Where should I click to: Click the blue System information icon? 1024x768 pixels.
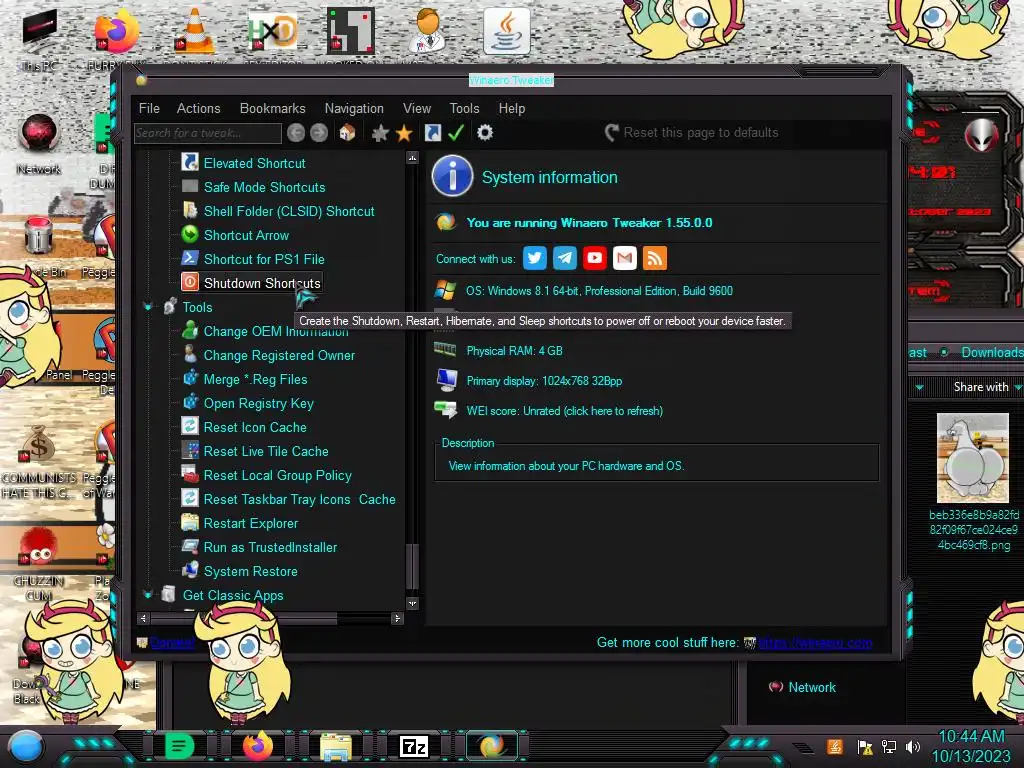coord(452,176)
